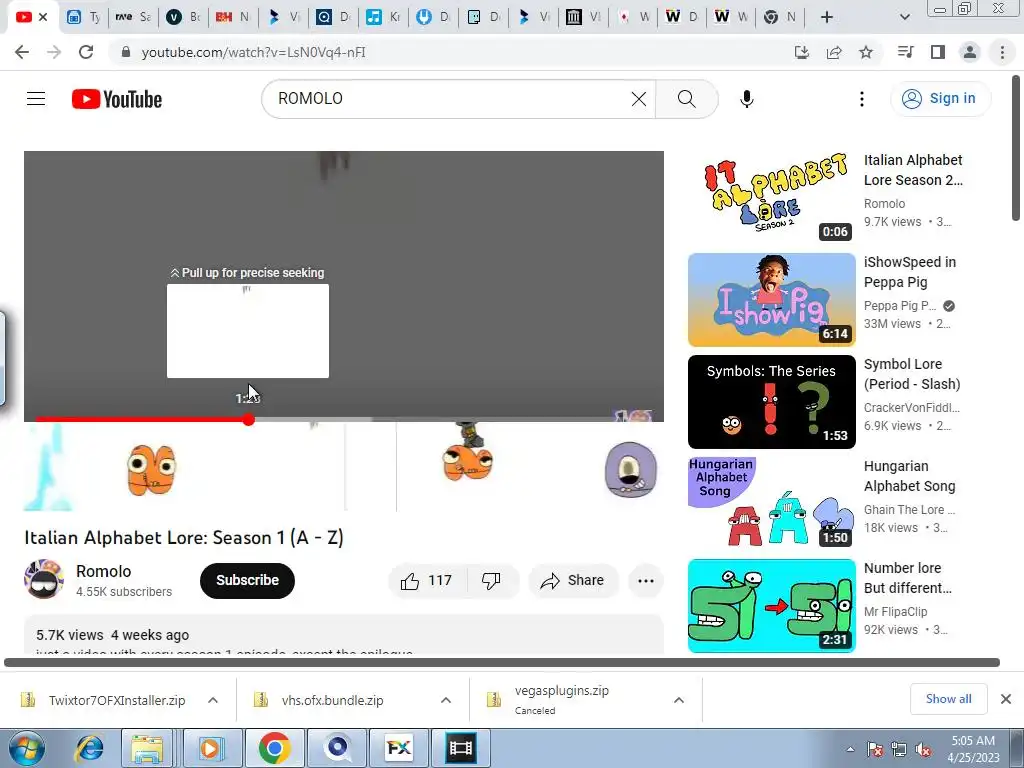Open the Chrome three-dot menu

[x=1002, y=52]
